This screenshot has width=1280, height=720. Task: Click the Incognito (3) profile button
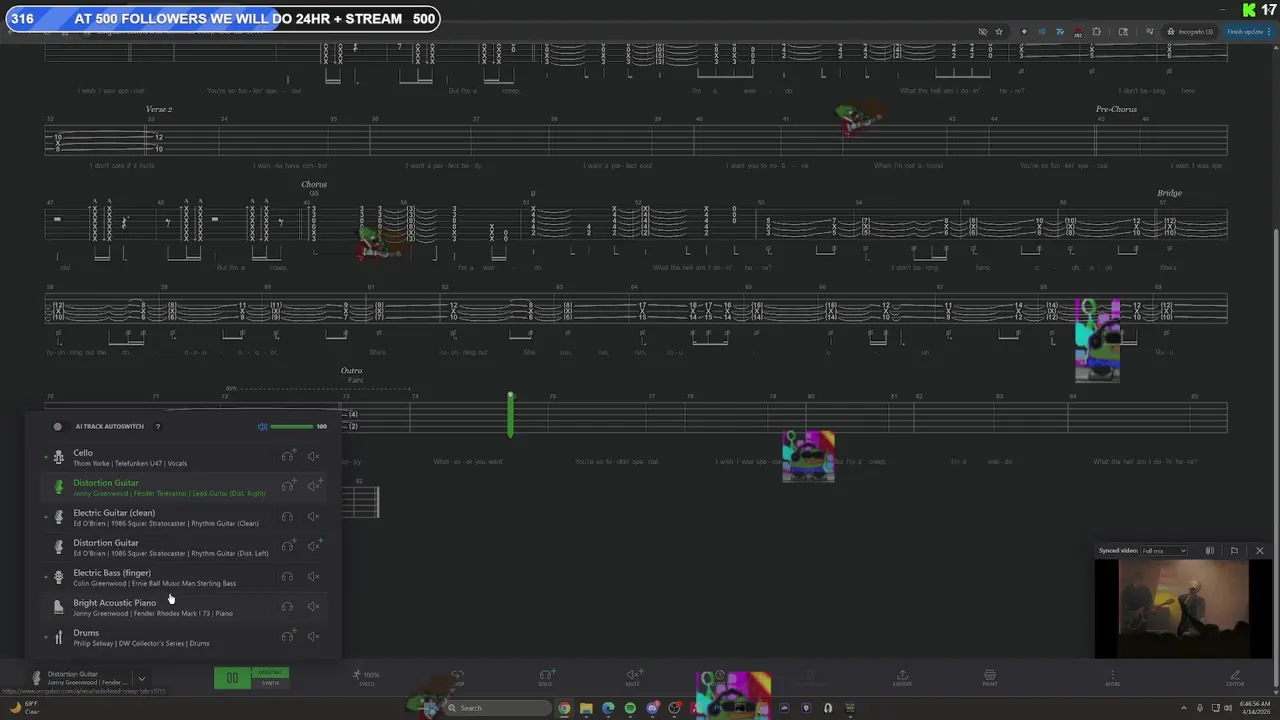(x=1191, y=32)
